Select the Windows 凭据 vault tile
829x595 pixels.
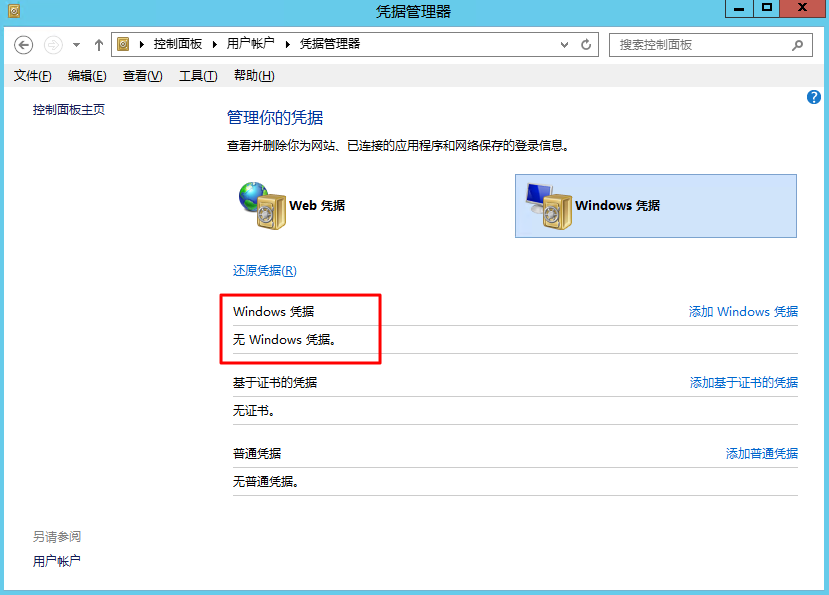tap(656, 206)
